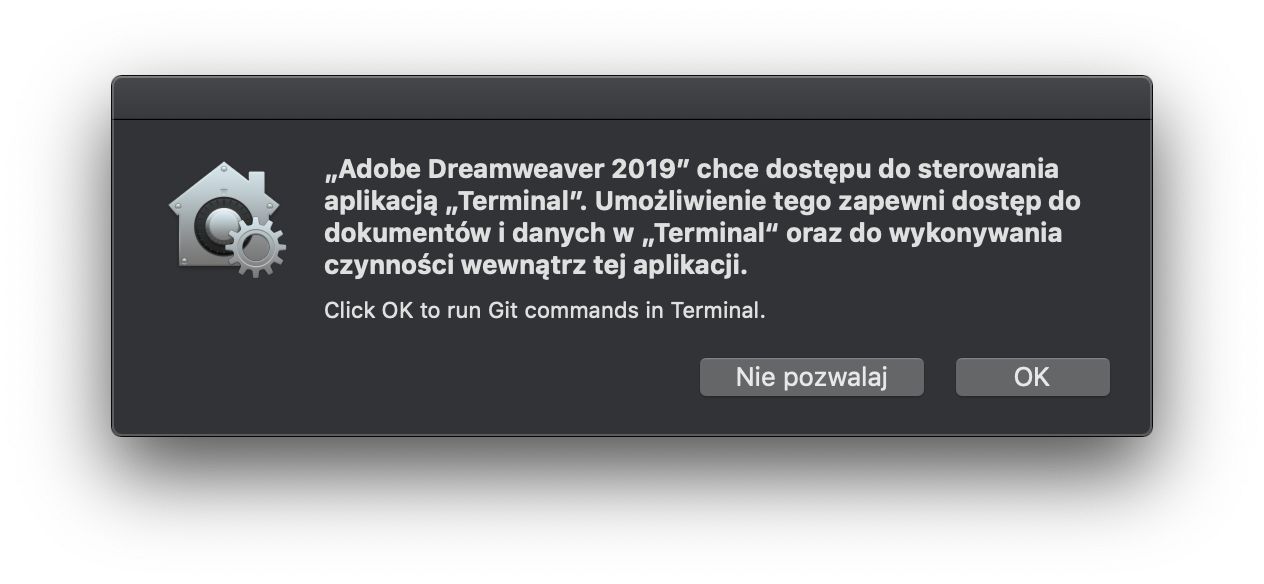Deny access by choosing Nie pozwalaj
This screenshot has width=1264, height=584.
(x=812, y=377)
